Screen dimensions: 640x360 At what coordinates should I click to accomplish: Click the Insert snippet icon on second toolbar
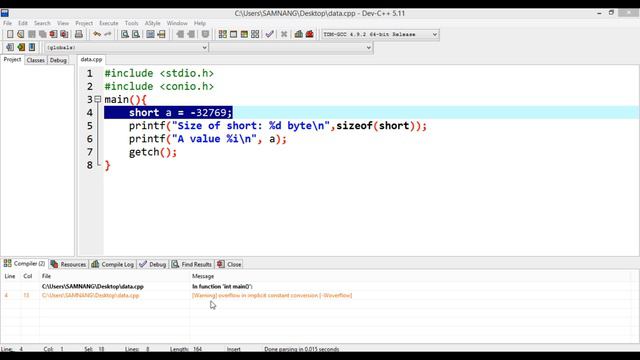[x=10, y=47]
